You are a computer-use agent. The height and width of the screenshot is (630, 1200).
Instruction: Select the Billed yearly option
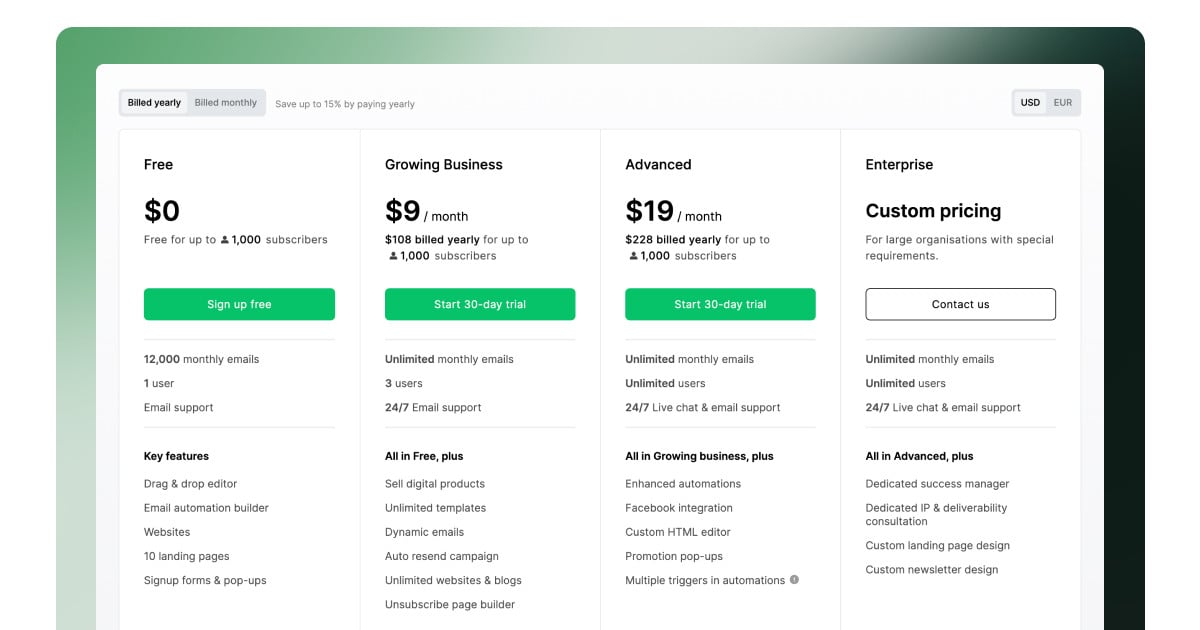point(154,103)
